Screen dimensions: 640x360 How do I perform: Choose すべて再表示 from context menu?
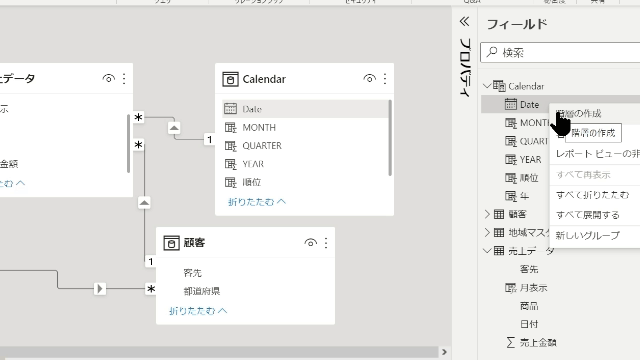(595, 175)
